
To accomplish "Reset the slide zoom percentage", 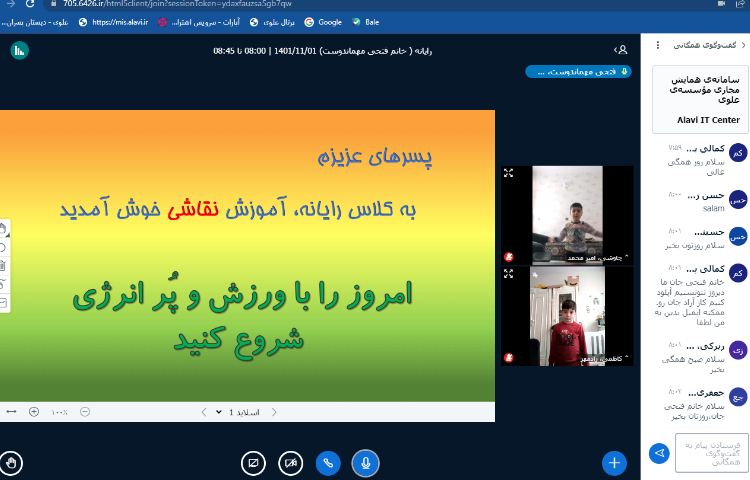I will click(59, 412).
